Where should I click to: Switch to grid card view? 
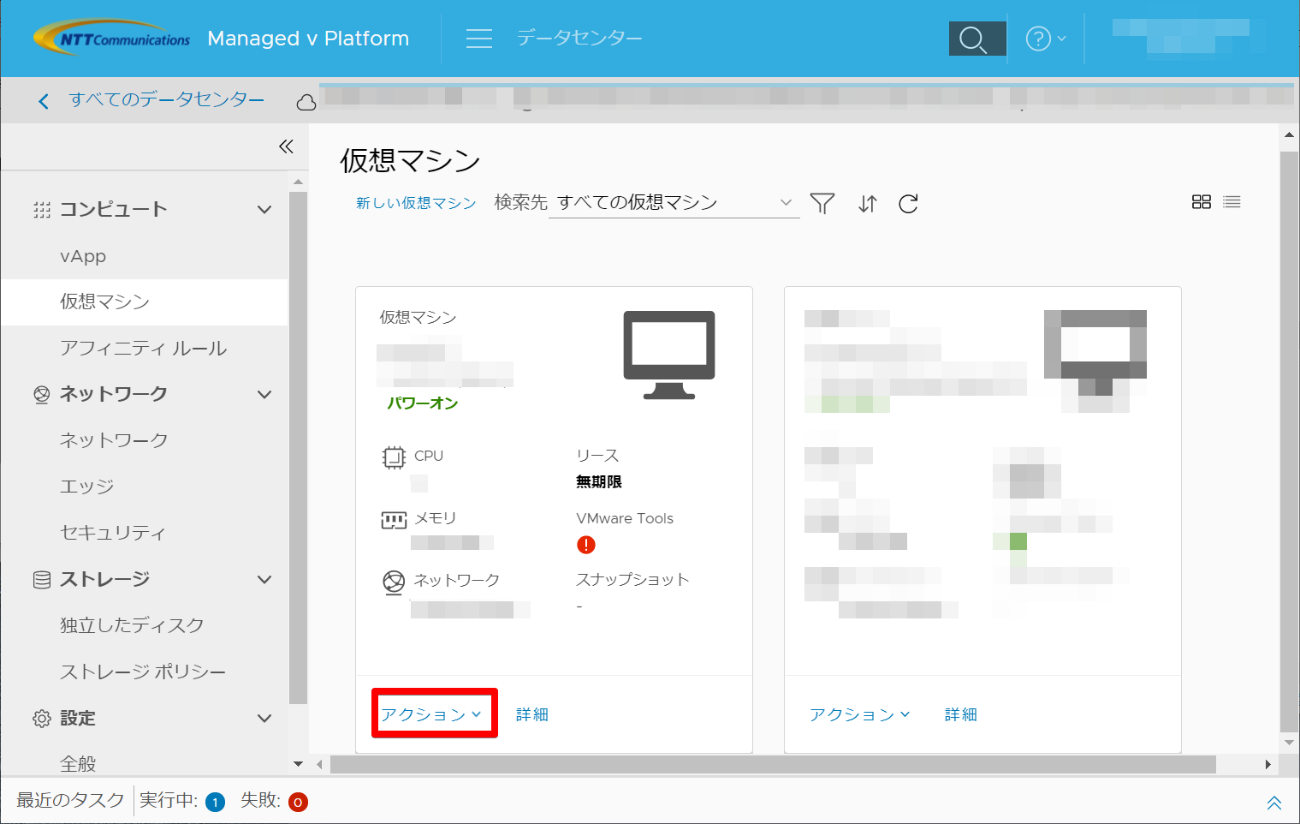(x=1201, y=202)
